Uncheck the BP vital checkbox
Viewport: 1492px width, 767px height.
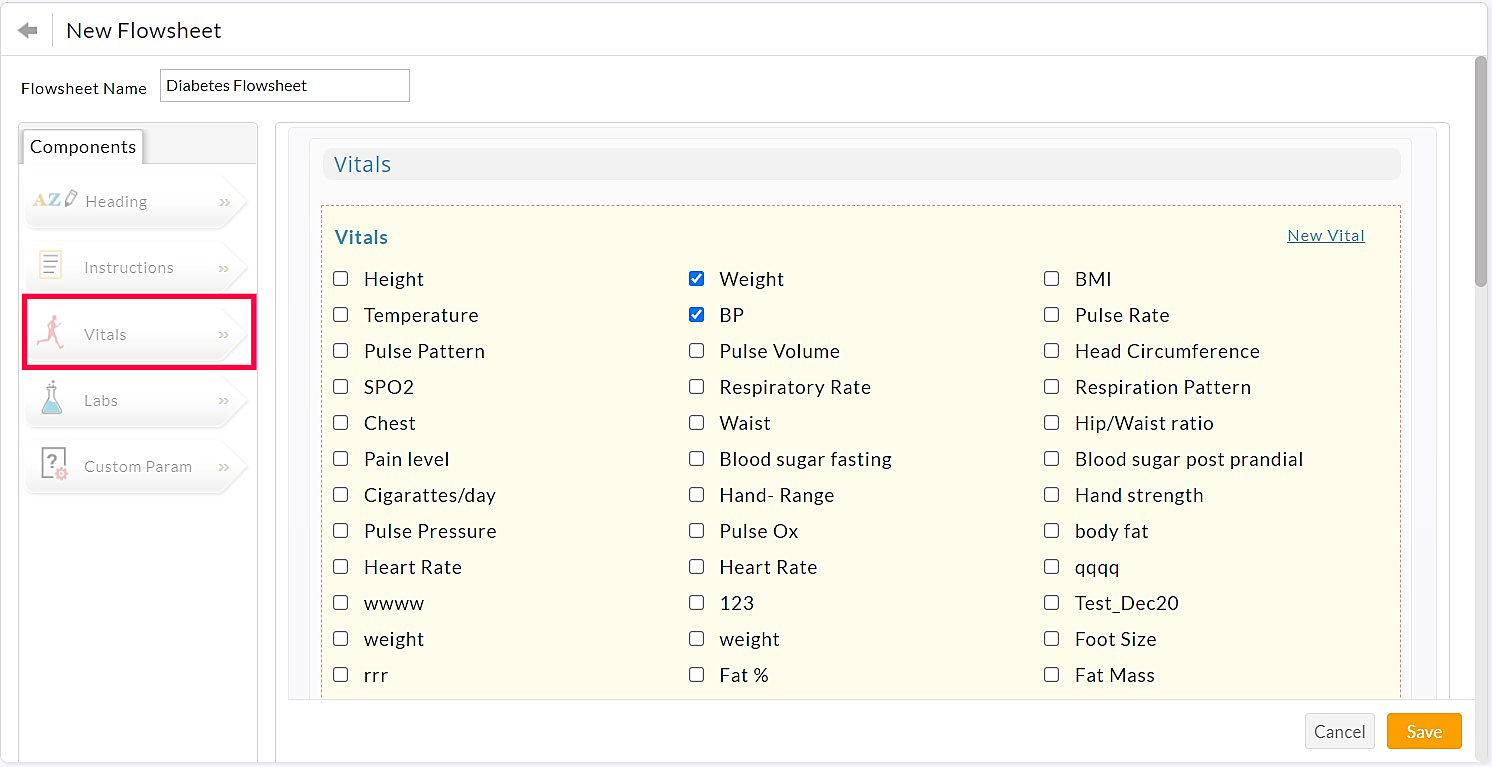[x=697, y=315]
